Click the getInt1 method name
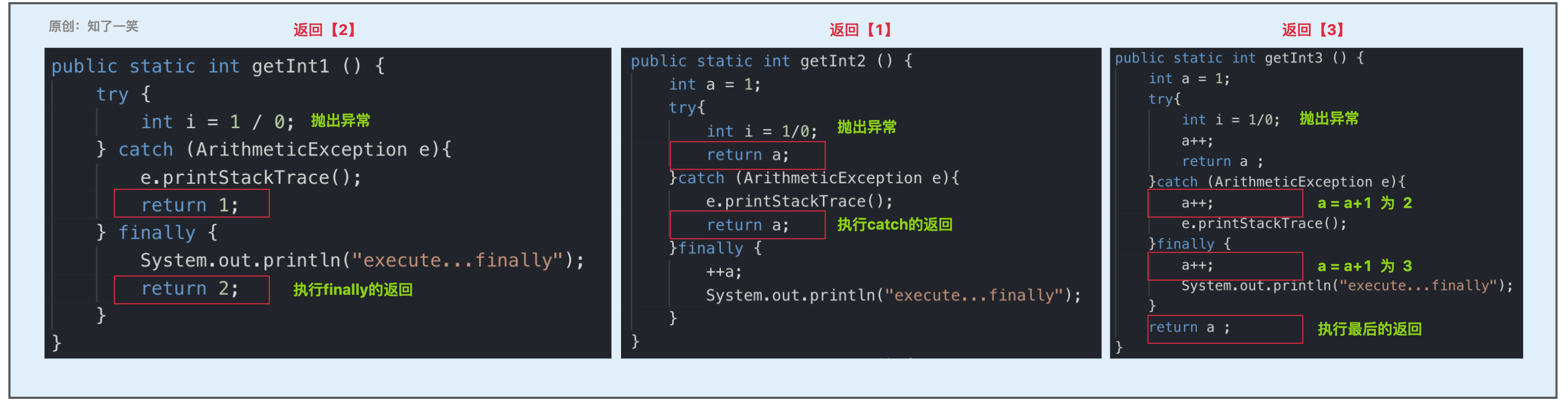 pyautogui.click(x=290, y=66)
